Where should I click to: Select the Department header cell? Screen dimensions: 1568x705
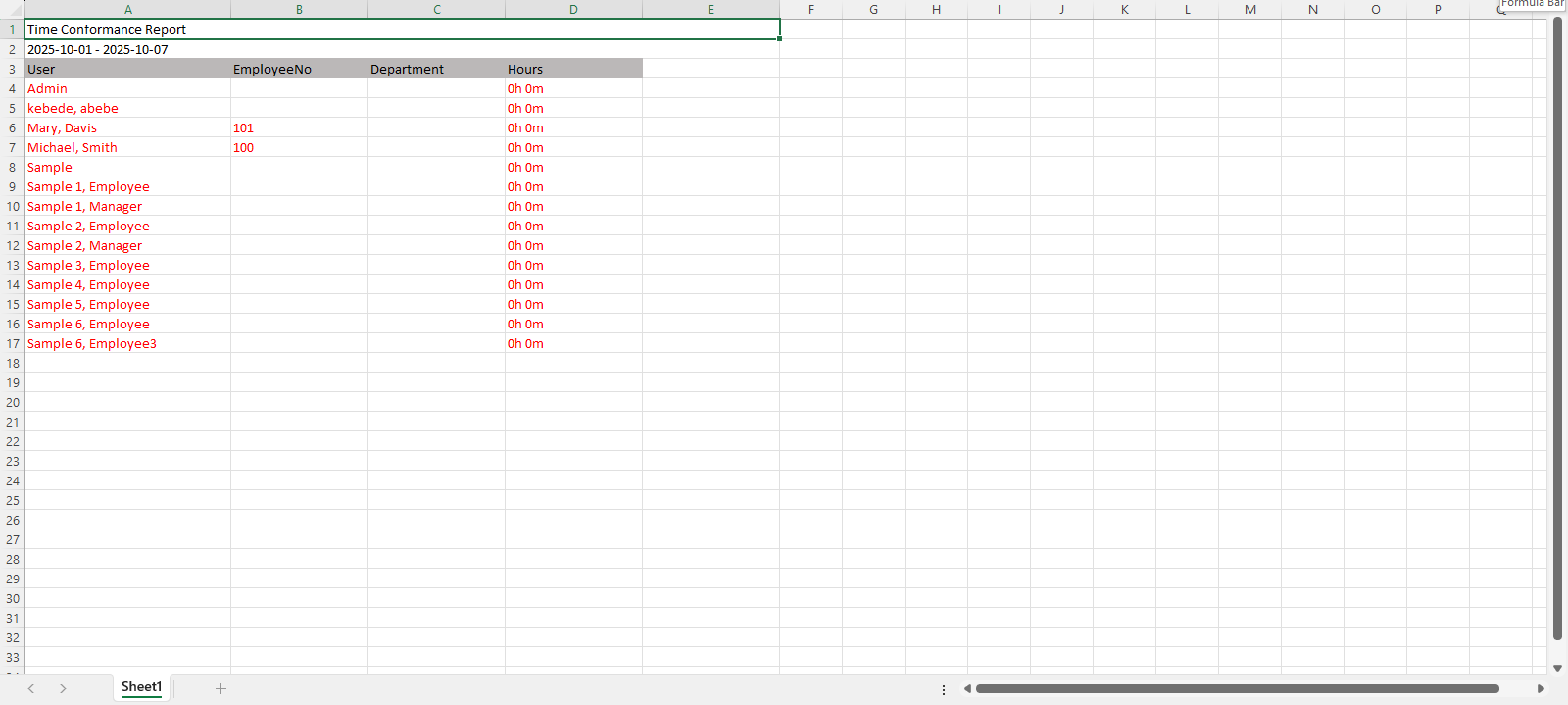pos(436,69)
